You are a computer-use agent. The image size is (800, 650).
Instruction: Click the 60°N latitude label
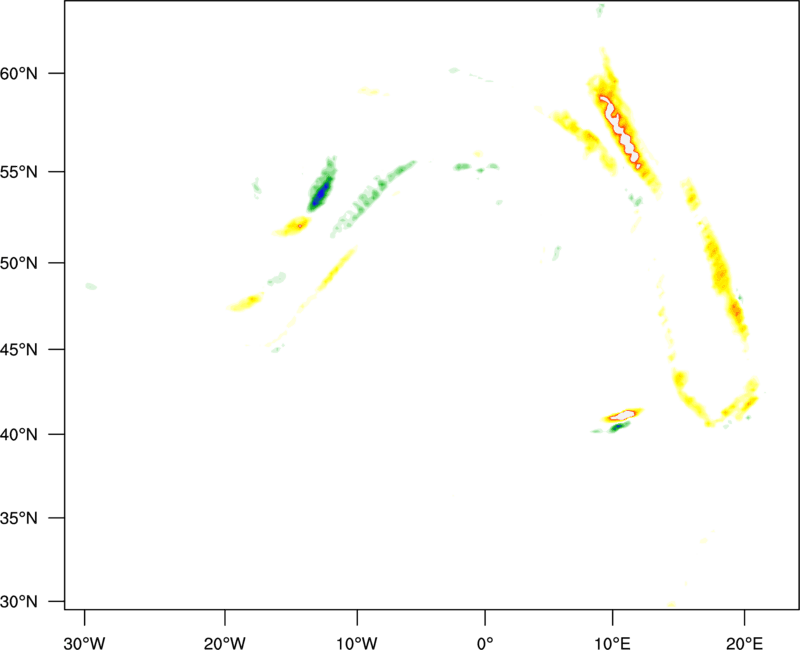pos(19,73)
